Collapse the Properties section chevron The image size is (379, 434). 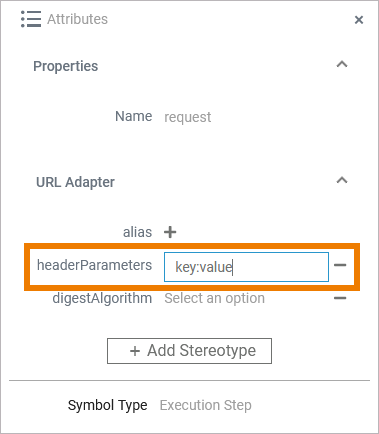tap(342, 64)
